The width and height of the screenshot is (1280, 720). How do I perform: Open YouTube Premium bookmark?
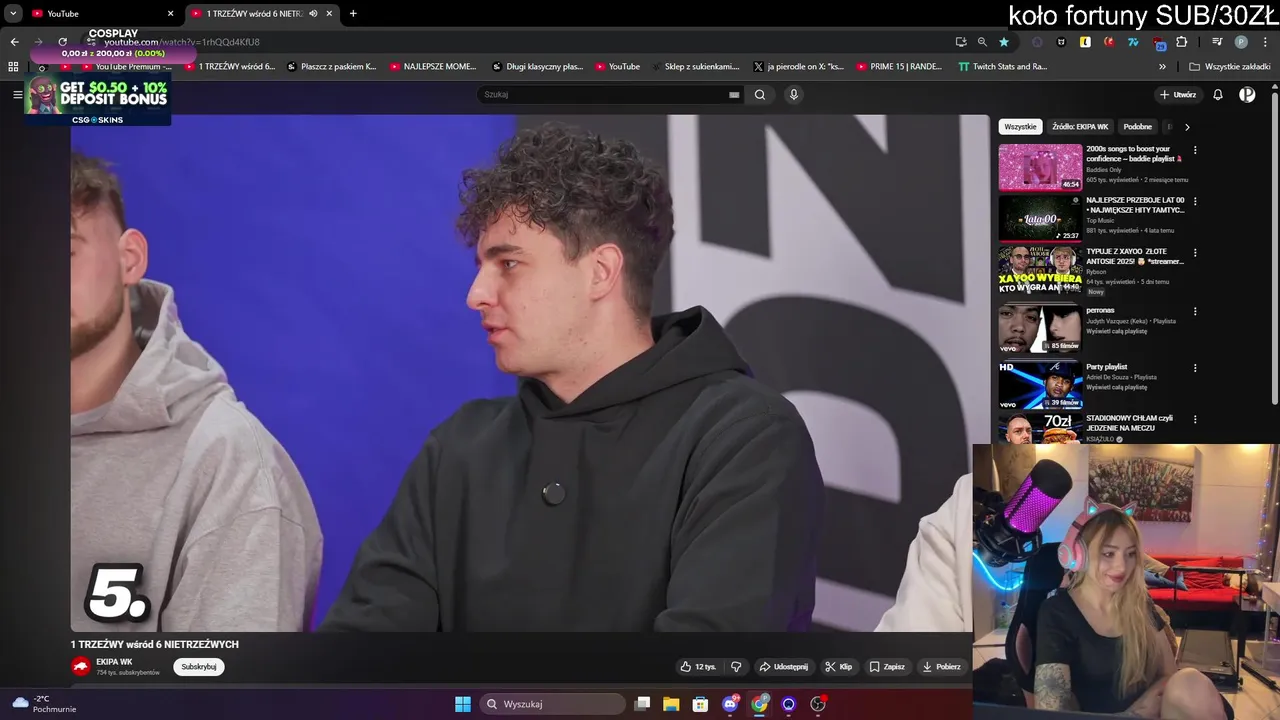[x=125, y=67]
